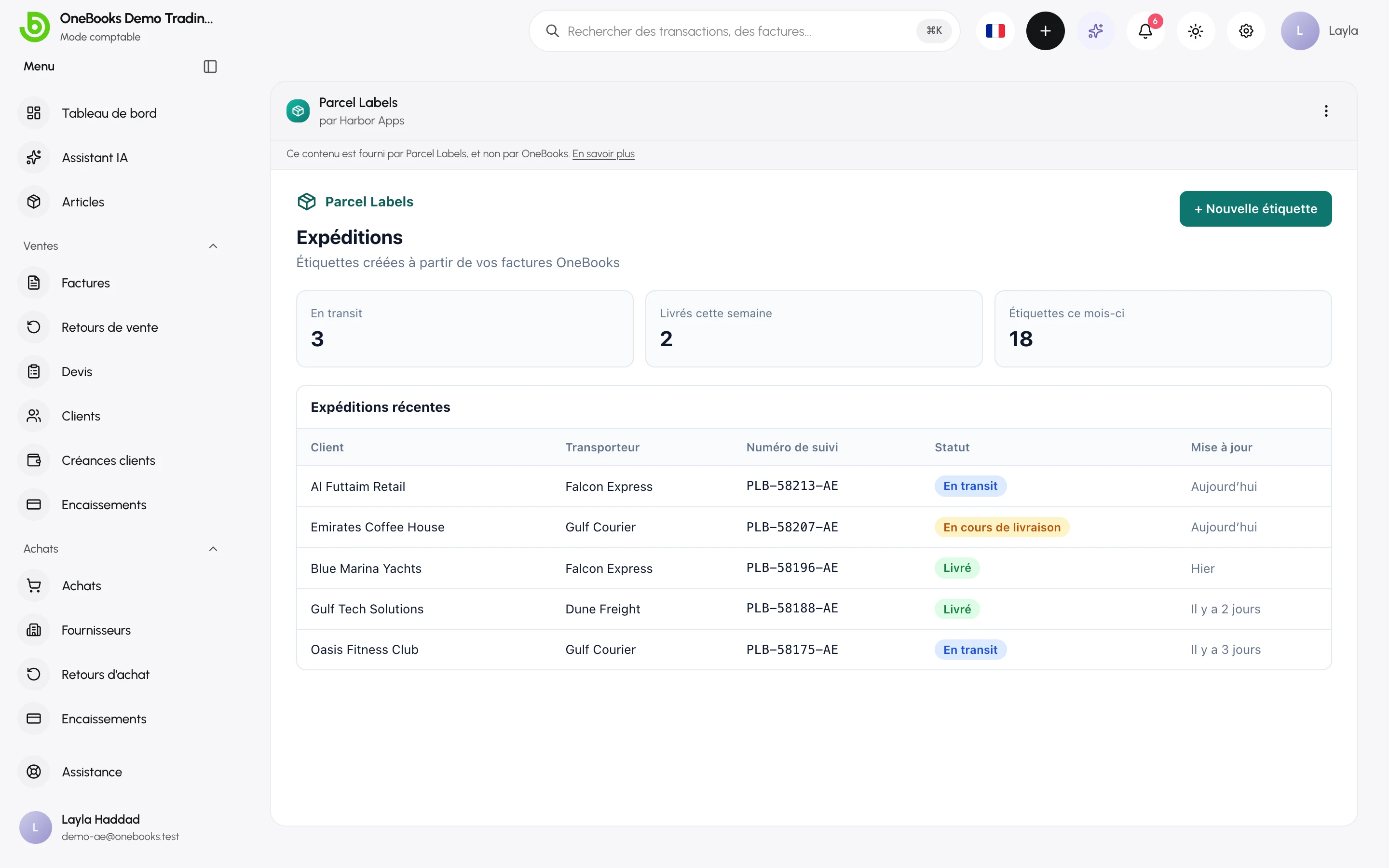Click the Encaissements icon under Ventes
The width and height of the screenshot is (1389, 868).
(x=34, y=504)
